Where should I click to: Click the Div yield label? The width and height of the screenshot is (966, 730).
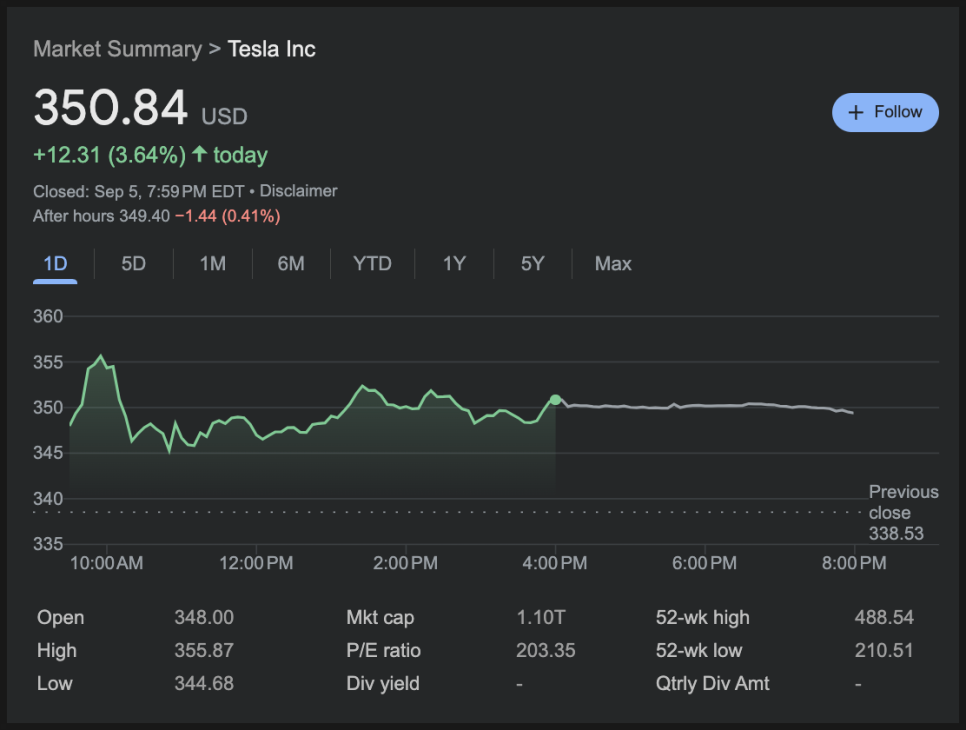coord(383,684)
